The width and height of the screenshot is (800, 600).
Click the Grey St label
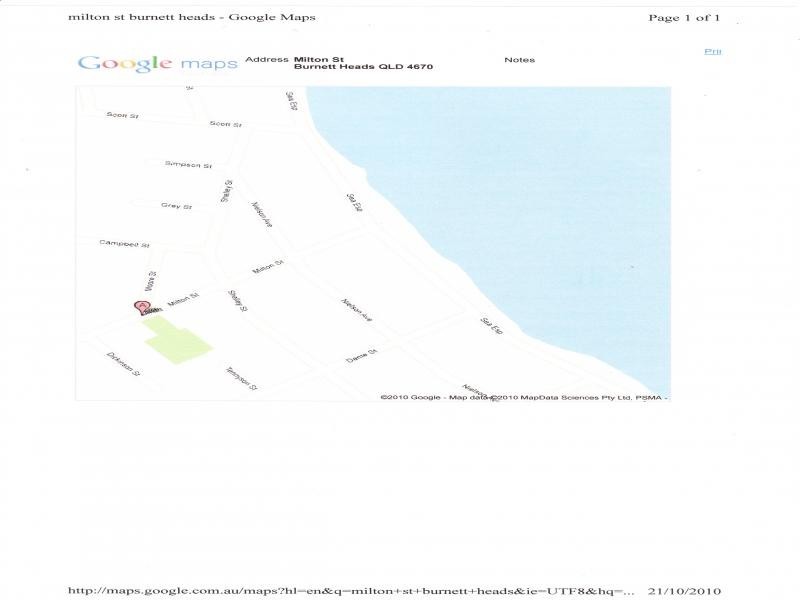click(x=176, y=206)
